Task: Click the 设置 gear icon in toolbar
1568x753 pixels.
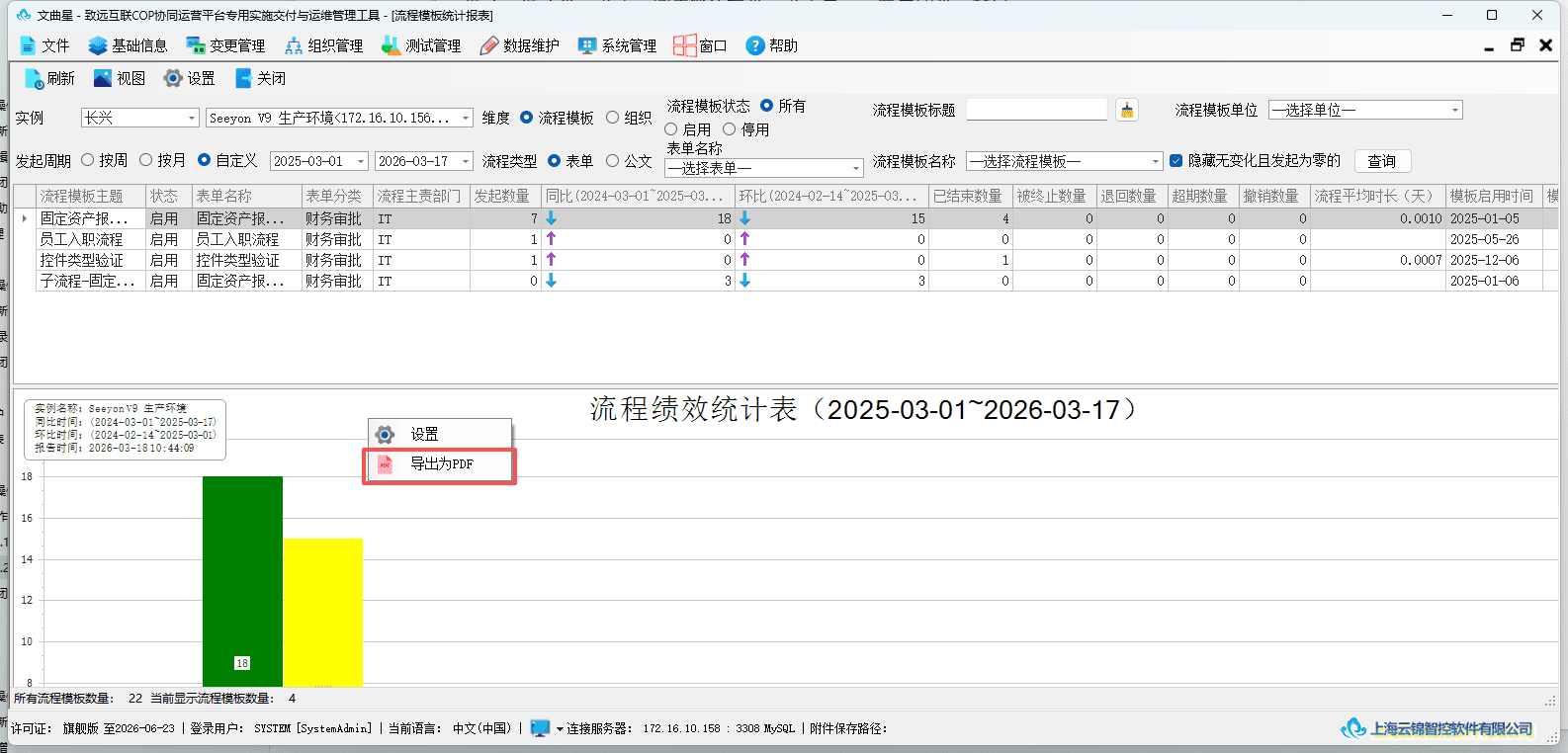Action: tap(173, 78)
